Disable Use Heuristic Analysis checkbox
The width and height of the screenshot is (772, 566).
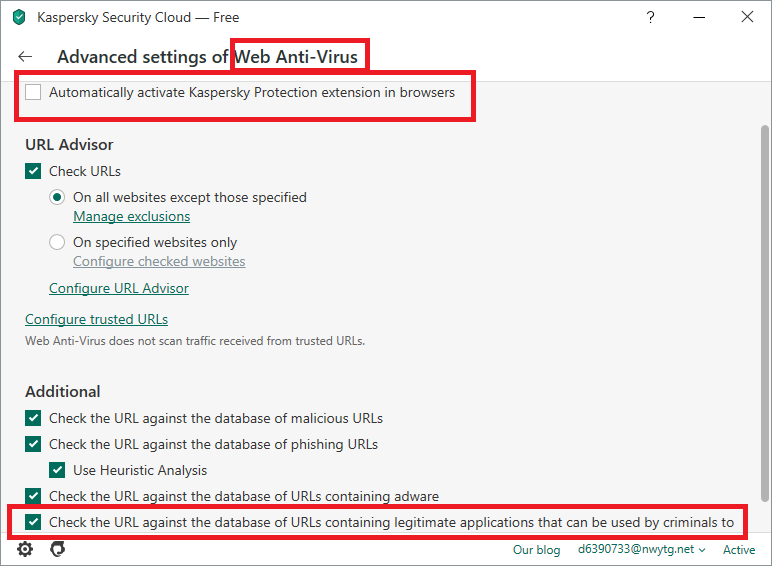coord(58,470)
